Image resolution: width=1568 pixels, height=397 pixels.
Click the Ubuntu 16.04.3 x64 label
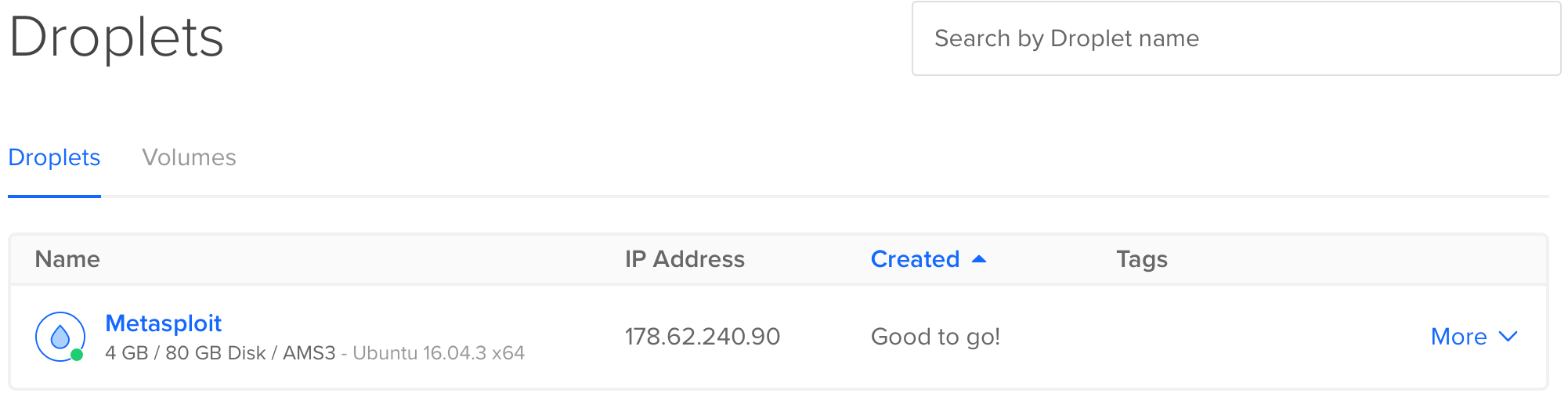439,353
